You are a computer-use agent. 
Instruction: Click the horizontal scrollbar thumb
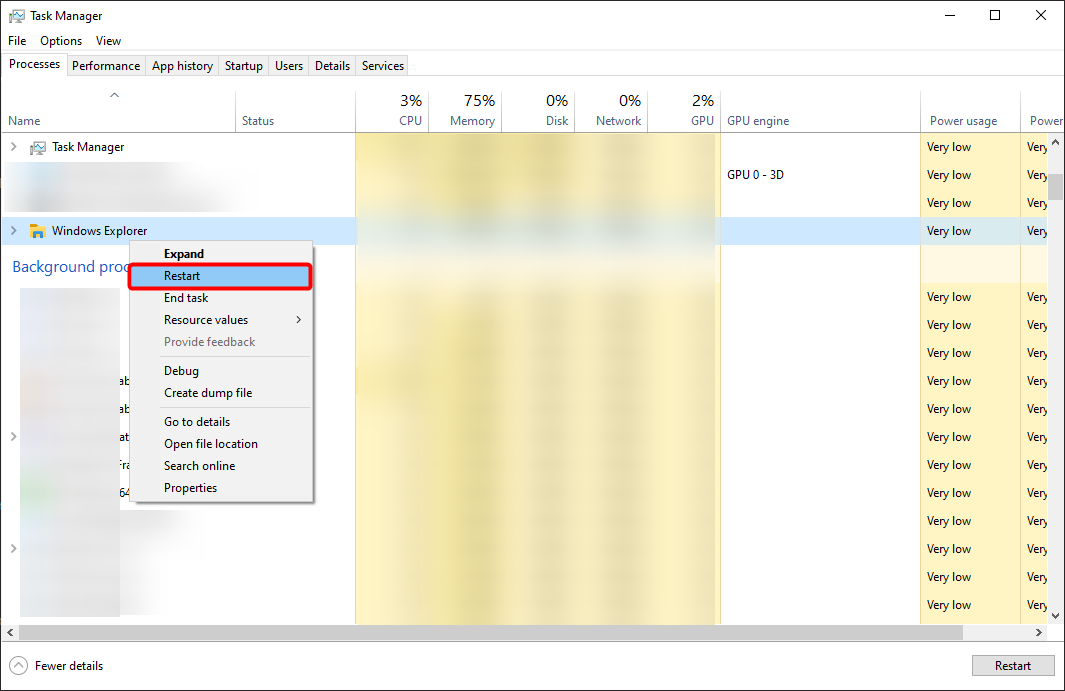(490, 633)
